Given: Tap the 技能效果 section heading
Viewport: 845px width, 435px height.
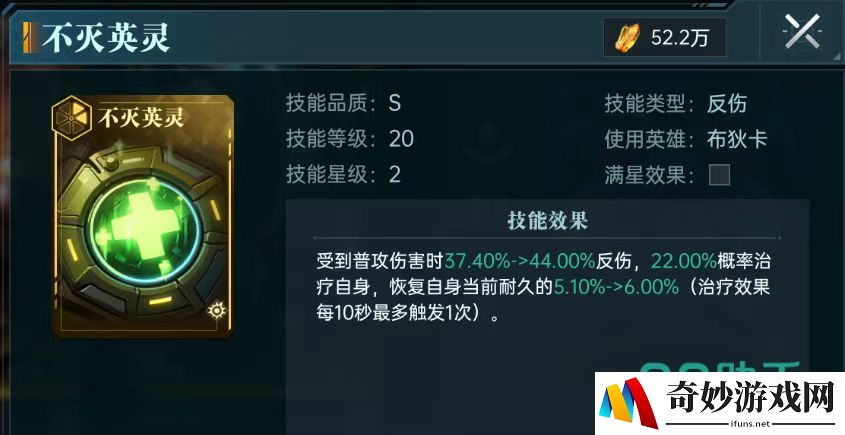Looking at the screenshot, I should [547, 220].
